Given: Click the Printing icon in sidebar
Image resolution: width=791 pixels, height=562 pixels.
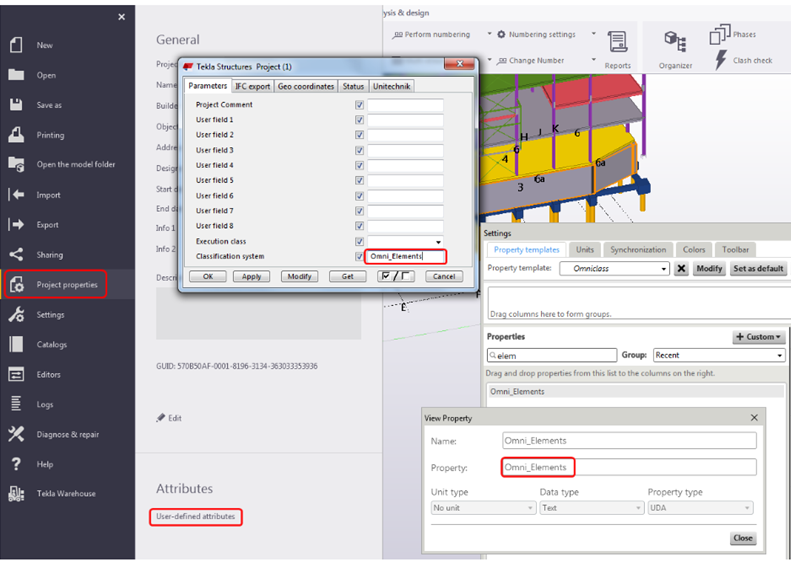Looking at the screenshot, I should click(x=16, y=135).
